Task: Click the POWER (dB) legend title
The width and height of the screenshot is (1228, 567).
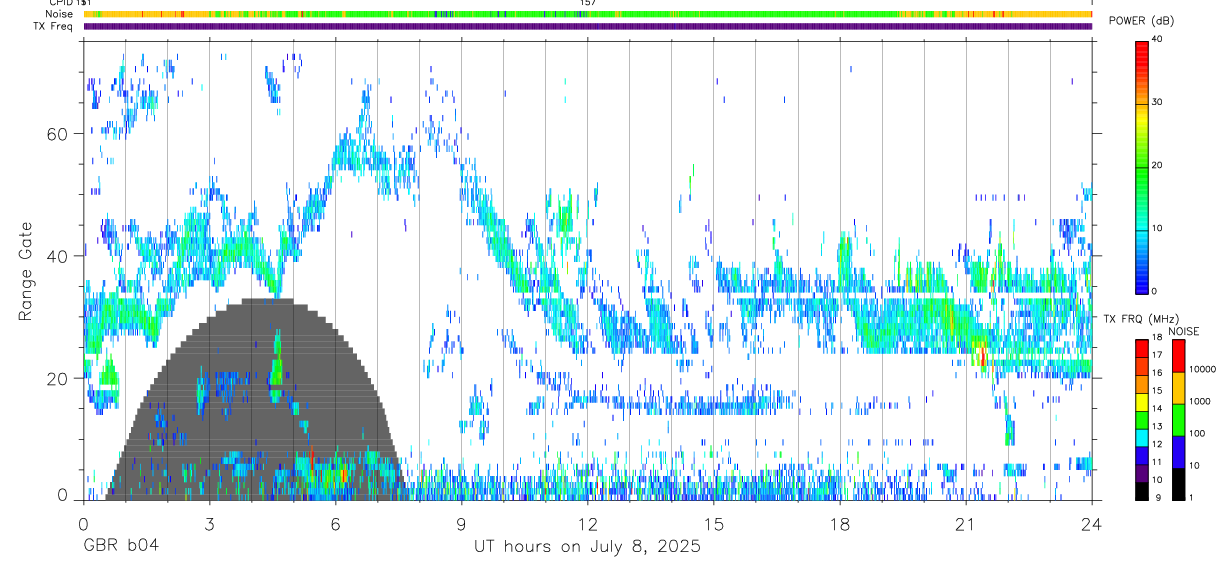Action: coord(1141,21)
